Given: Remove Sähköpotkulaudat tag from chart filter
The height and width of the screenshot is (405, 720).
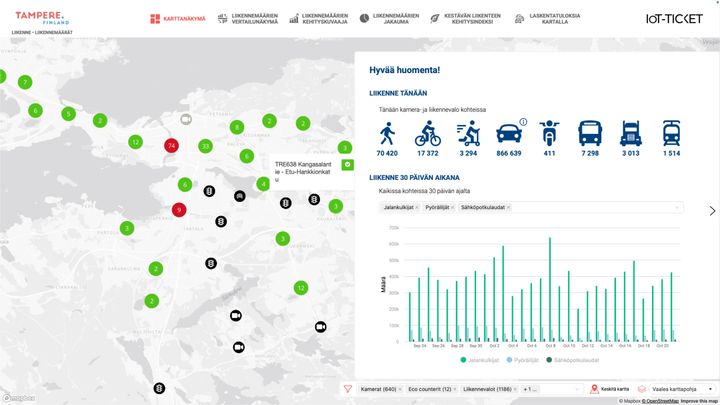Looking at the screenshot, I should (509, 208).
